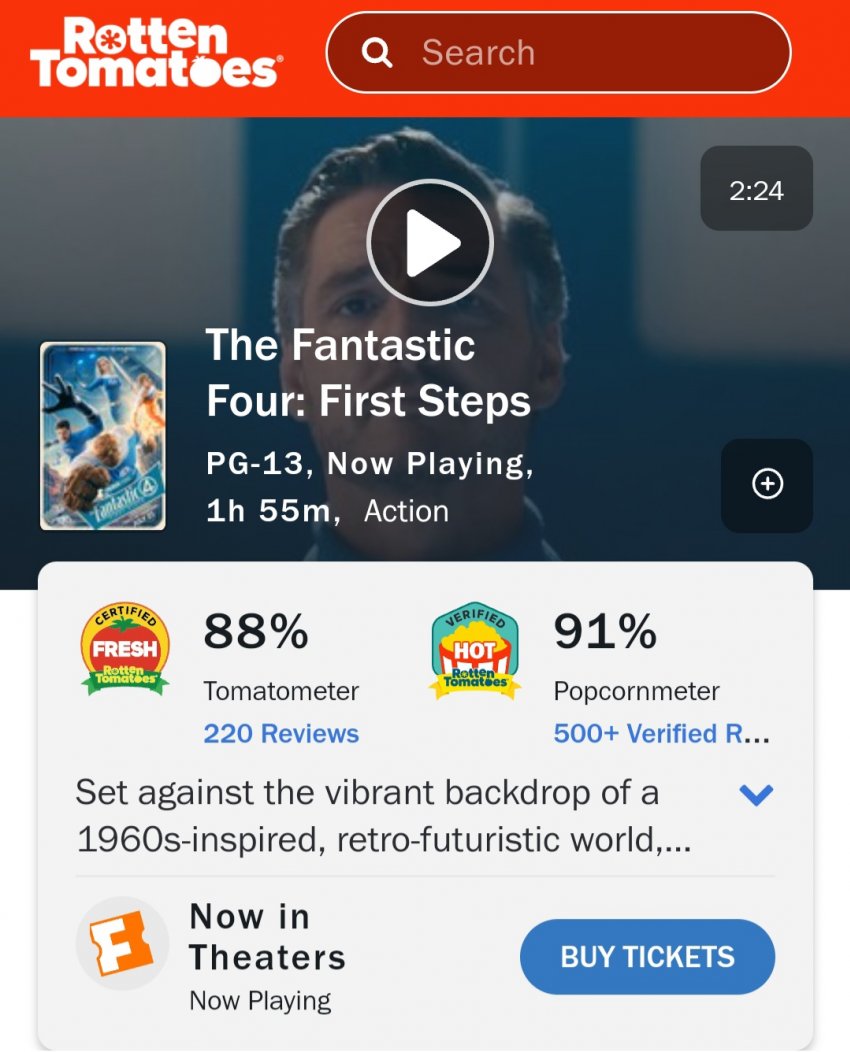850x1052 pixels.
Task: Open the Fantastic Four movie poster
Action: tap(103, 436)
